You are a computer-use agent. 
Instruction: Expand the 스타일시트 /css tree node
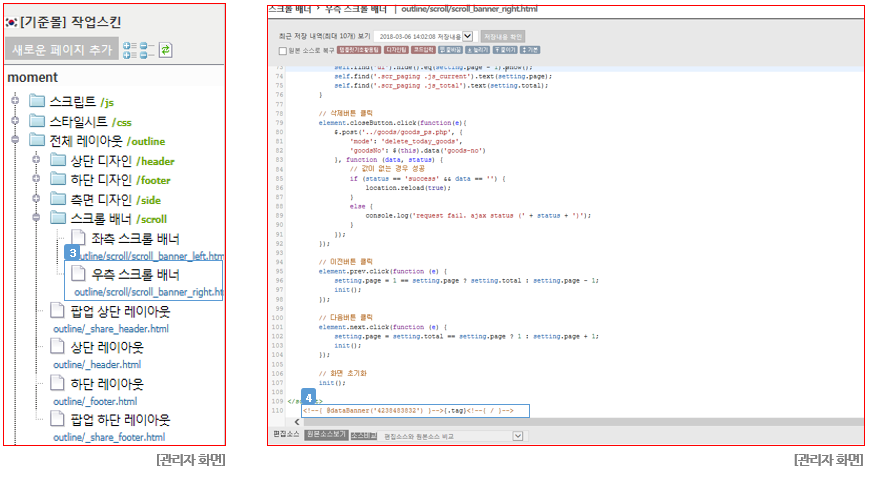pyautogui.click(x=15, y=121)
